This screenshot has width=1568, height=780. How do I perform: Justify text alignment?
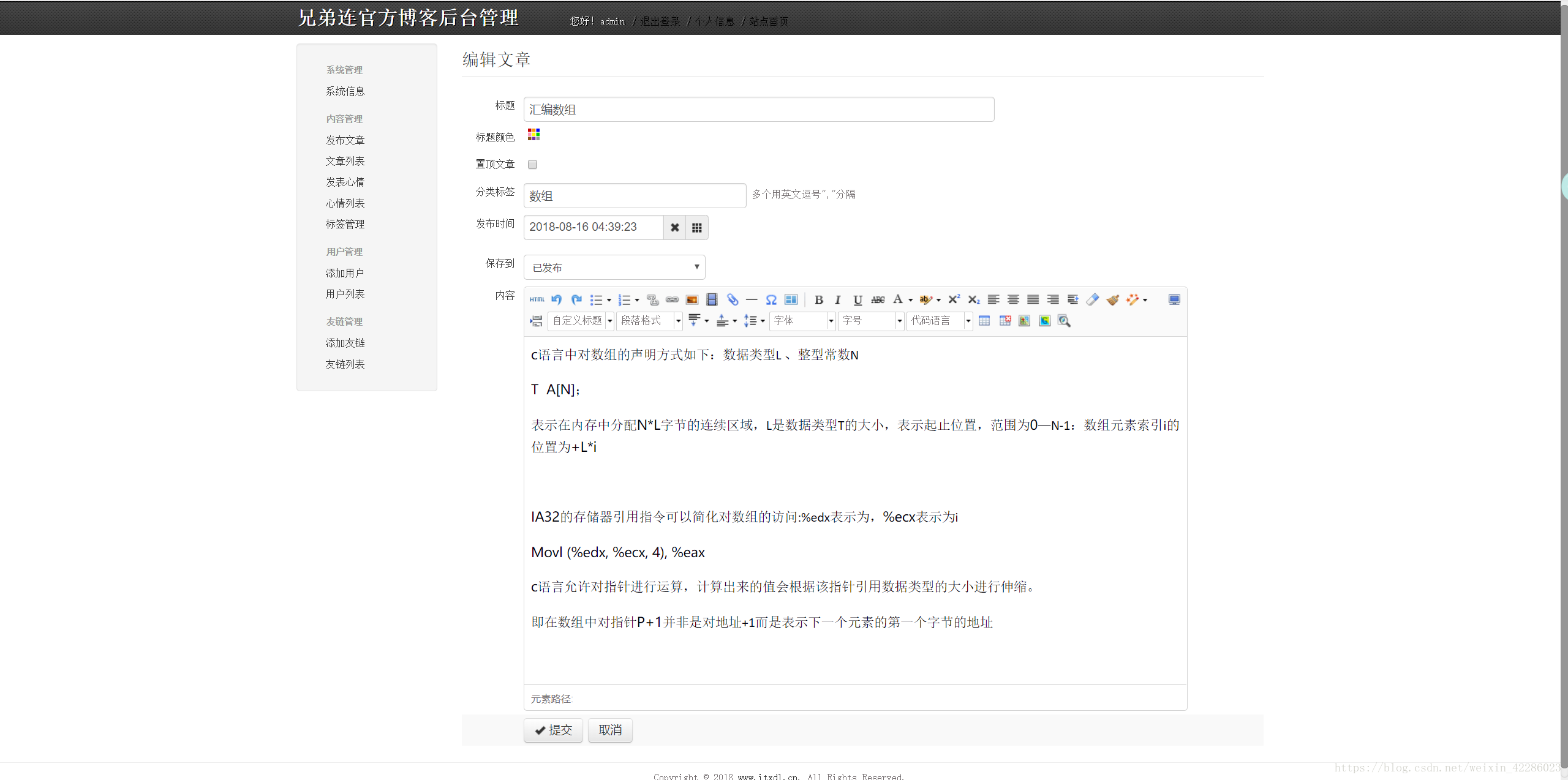coord(1033,299)
